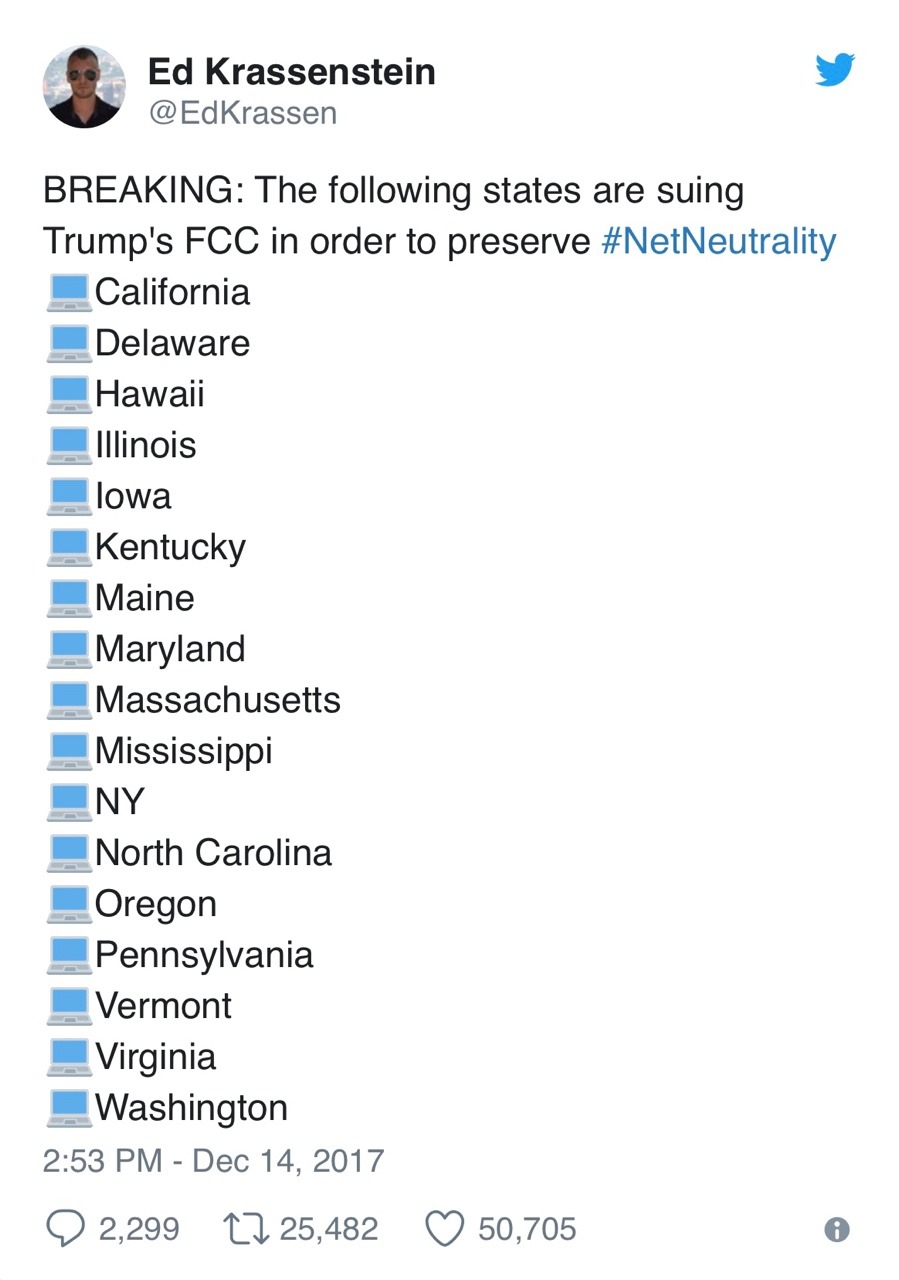899x1280 pixels.
Task: Click the NY list entry
Action: tap(120, 802)
